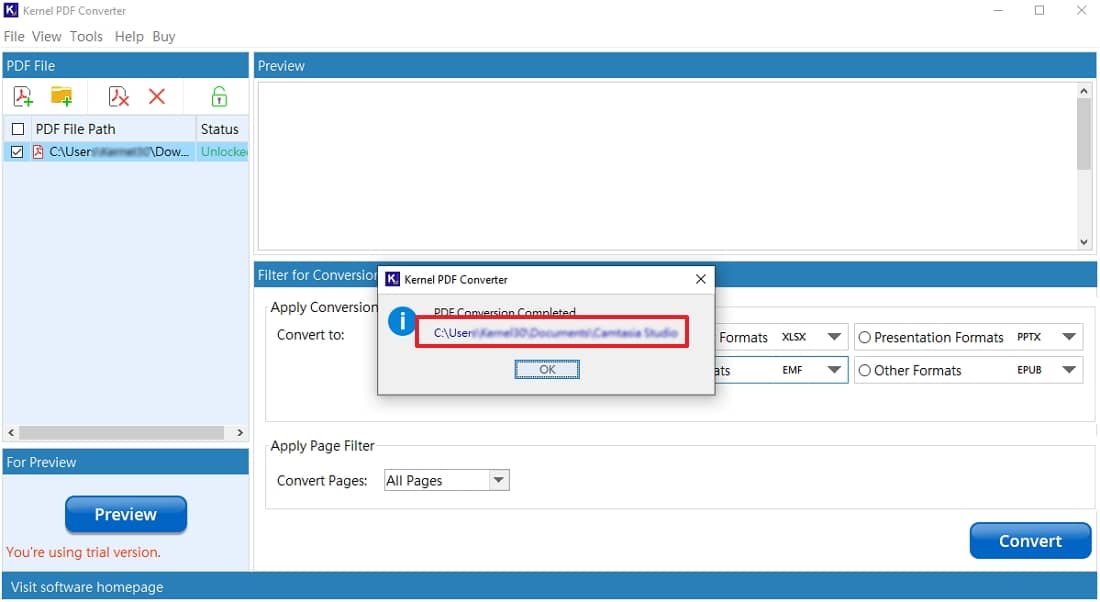Uncheck the C:\User file row checkbox
This screenshot has height=602, width=1100.
pos(18,152)
